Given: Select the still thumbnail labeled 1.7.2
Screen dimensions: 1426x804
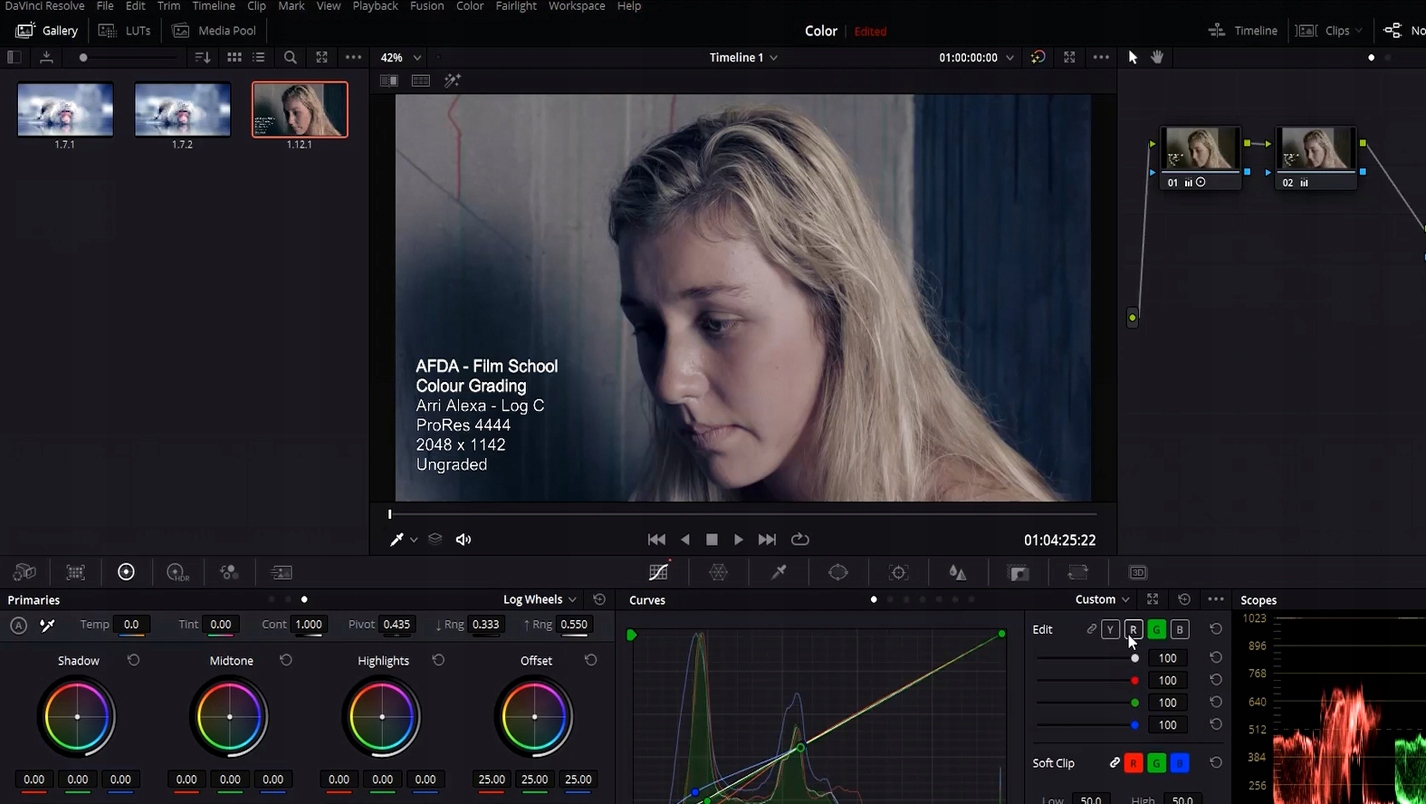Looking at the screenshot, I should point(182,109).
